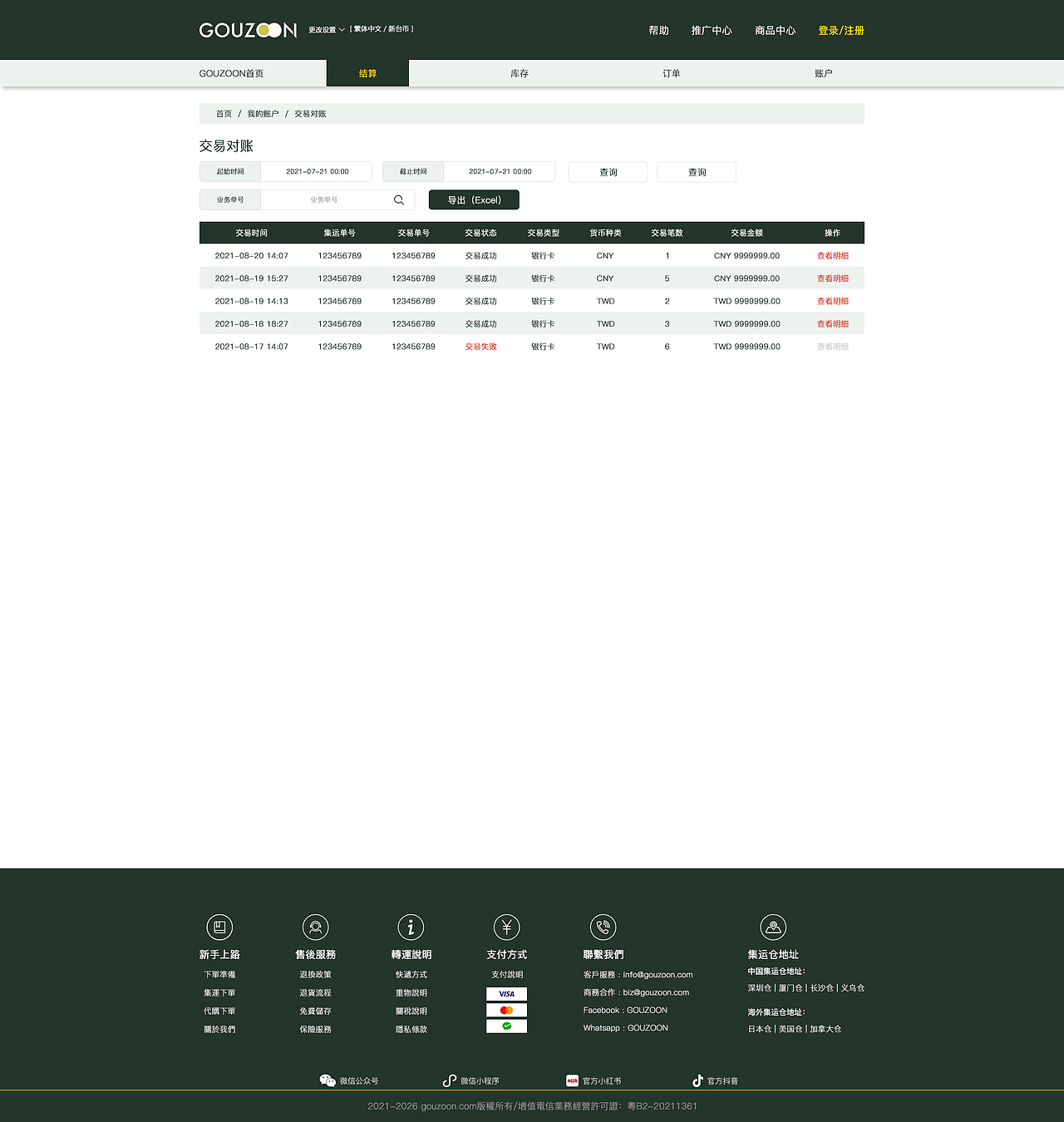Click the 日本仓 warehouse link
This screenshot has width=1064, height=1122.
(x=759, y=1029)
